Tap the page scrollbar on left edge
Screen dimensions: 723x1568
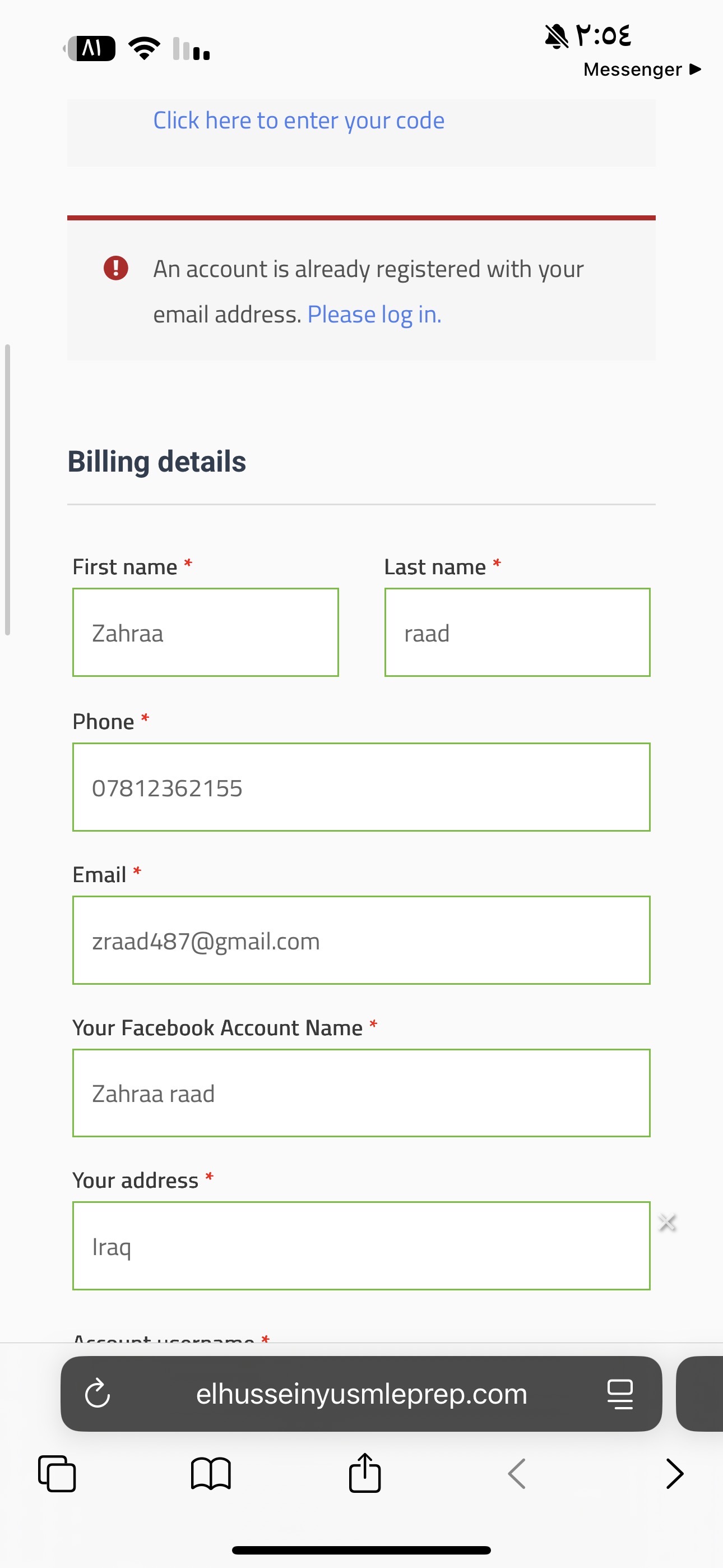point(7,490)
